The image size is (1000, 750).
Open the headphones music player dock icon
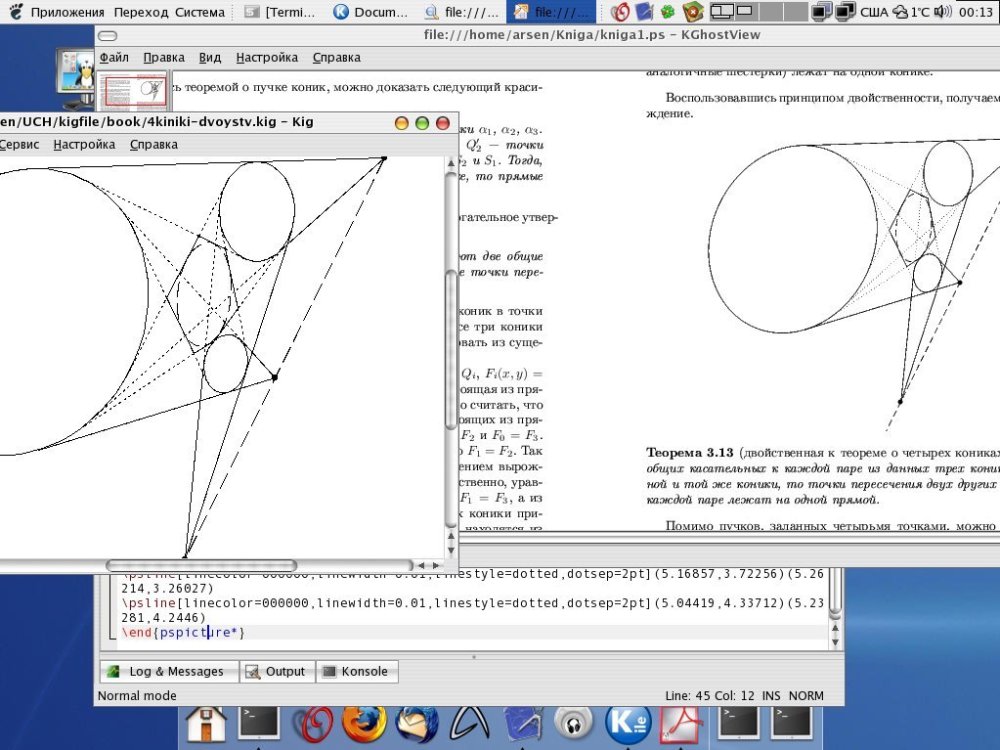574,726
